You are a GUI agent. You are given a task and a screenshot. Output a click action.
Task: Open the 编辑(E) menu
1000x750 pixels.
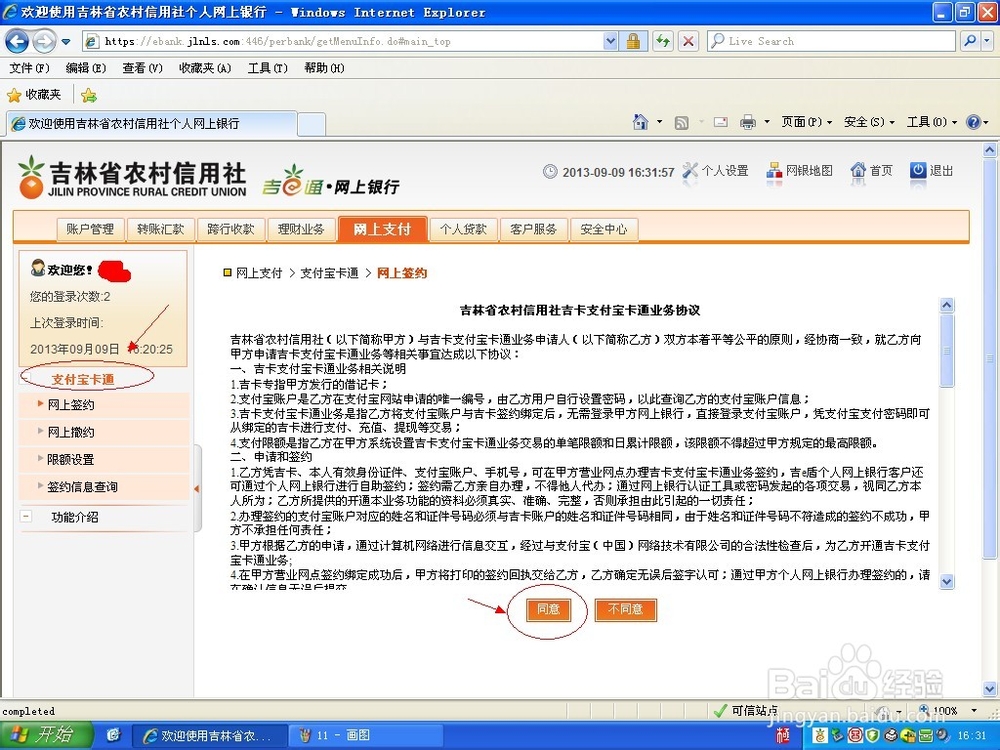[85, 68]
